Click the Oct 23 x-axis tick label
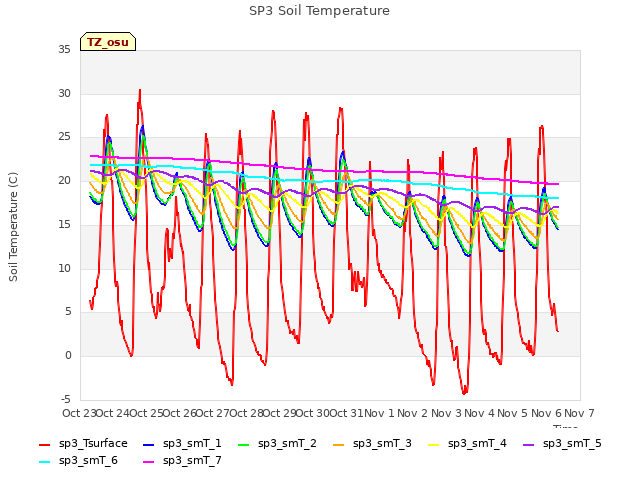Screen dimensions: 640x480 pyautogui.click(x=79, y=413)
